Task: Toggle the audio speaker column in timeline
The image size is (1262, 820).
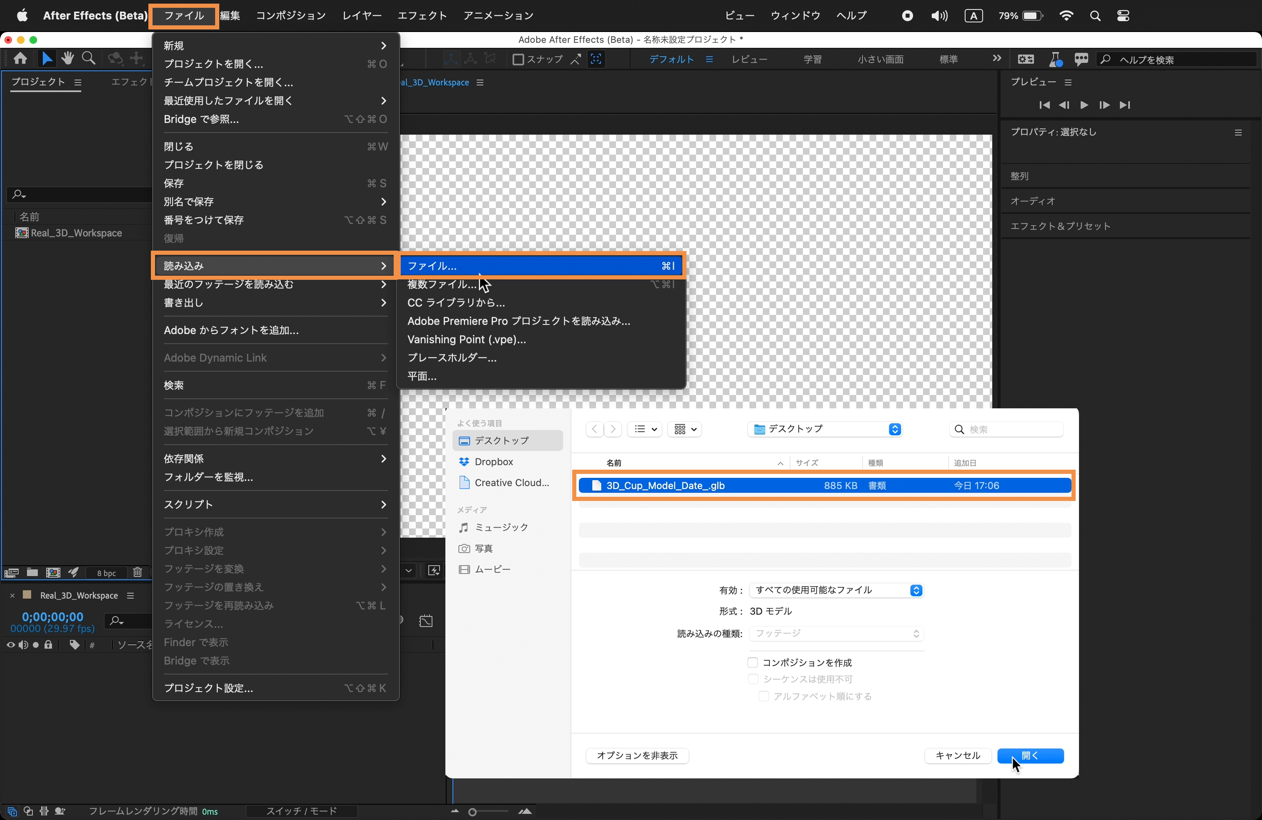Action: coord(23,645)
